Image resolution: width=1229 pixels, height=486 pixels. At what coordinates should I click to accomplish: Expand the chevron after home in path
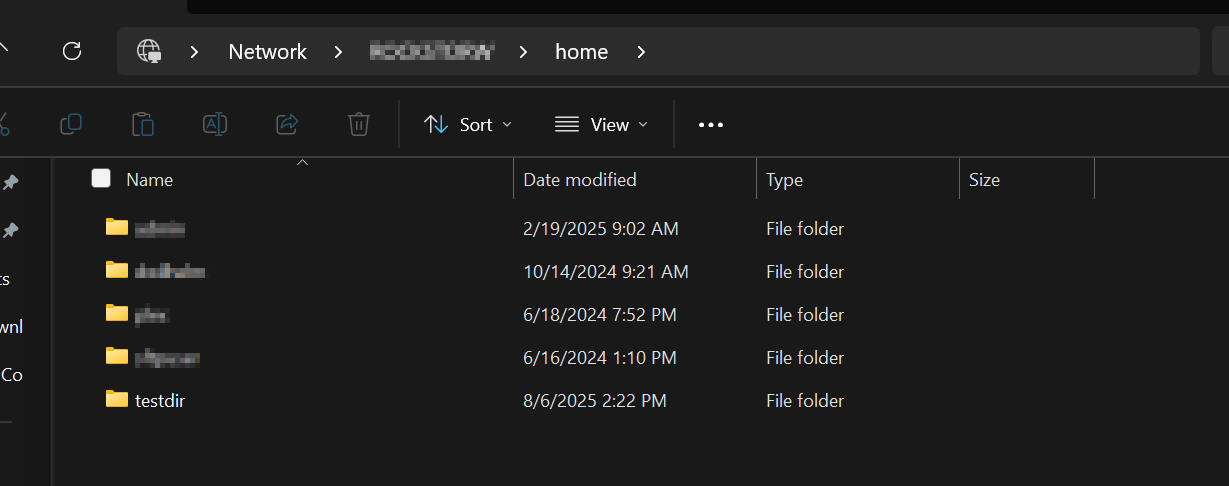[641, 52]
